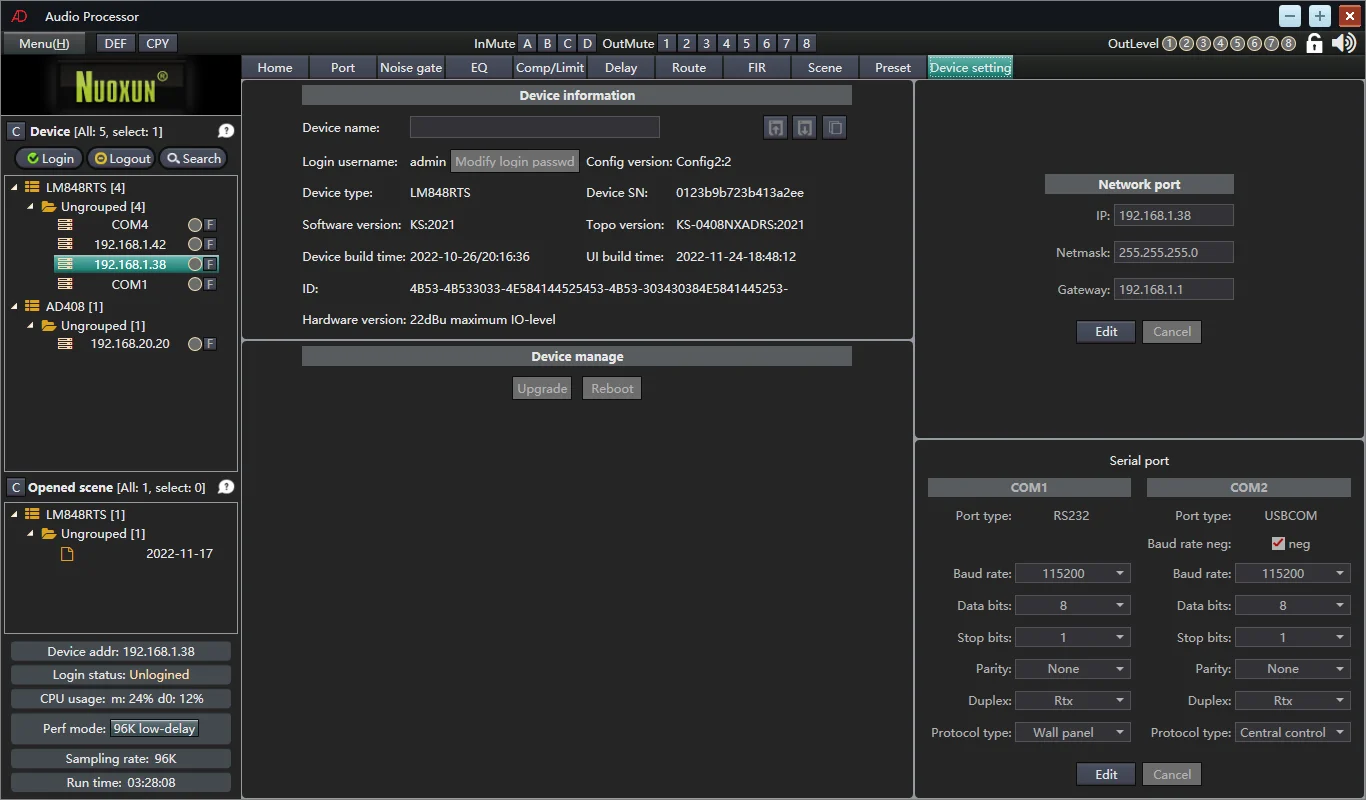Click the F icon next to COM4

point(210,225)
